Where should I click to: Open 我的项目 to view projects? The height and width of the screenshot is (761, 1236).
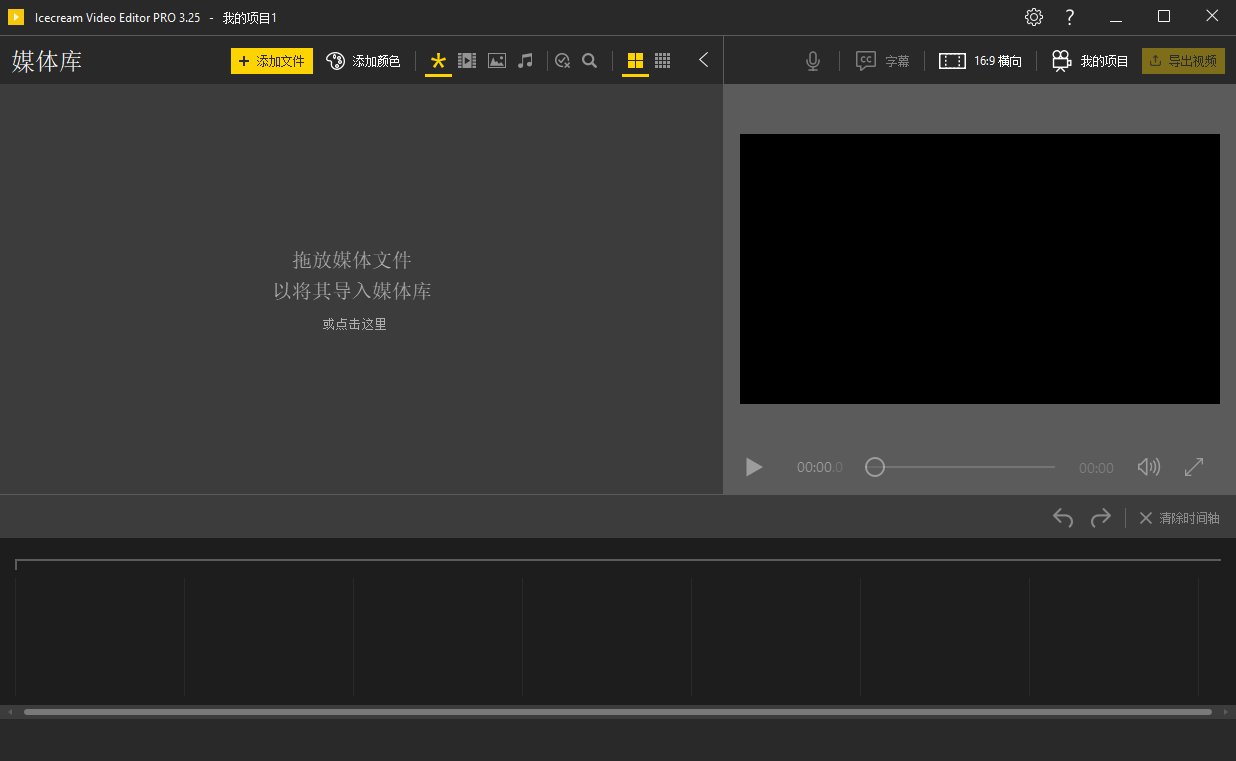point(1089,60)
